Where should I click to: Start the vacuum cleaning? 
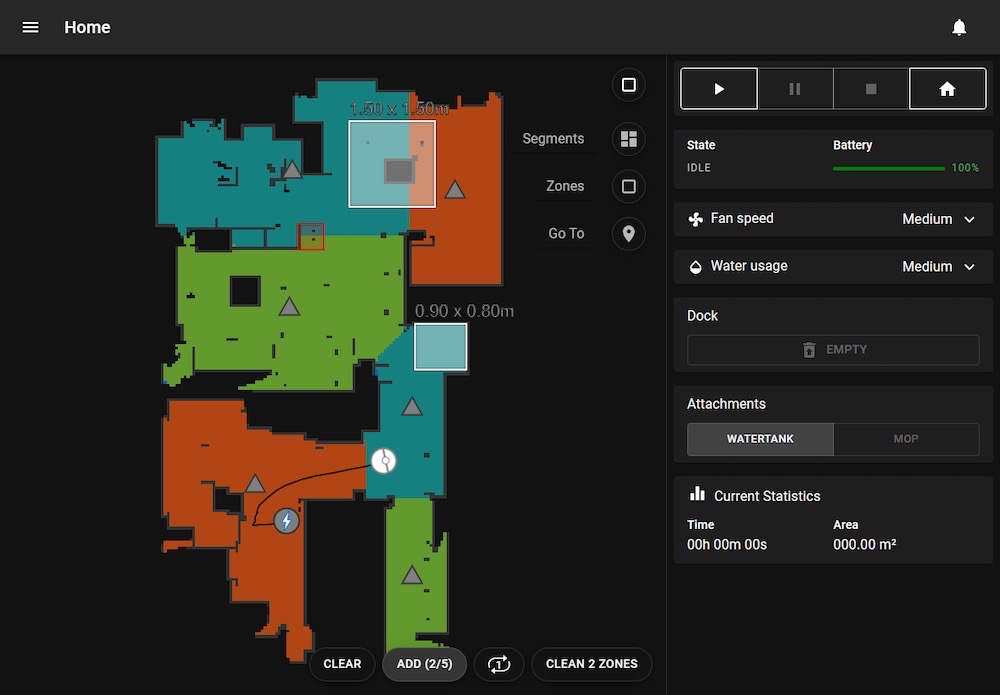(x=718, y=88)
